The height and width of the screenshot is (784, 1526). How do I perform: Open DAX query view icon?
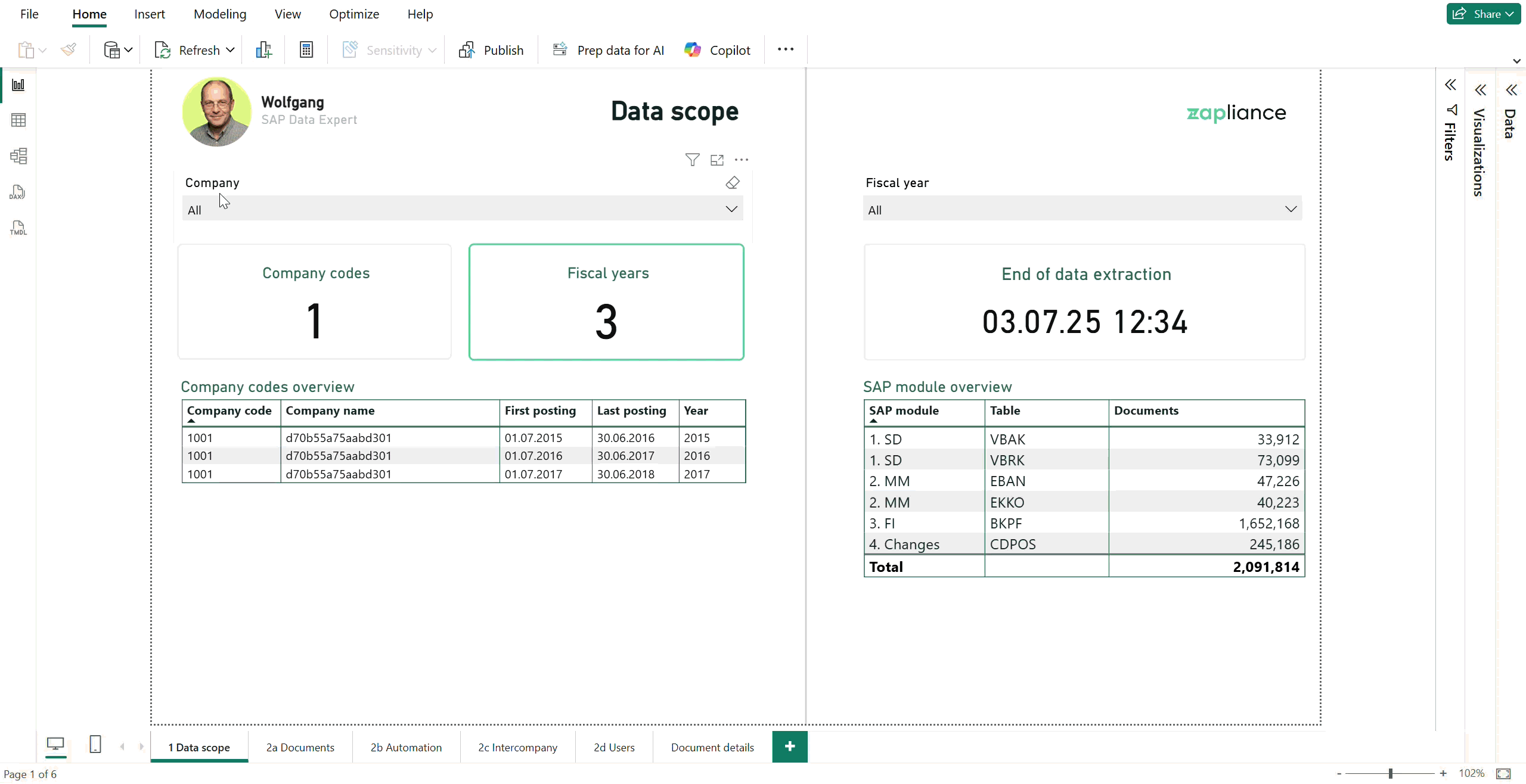pos(18,192)
